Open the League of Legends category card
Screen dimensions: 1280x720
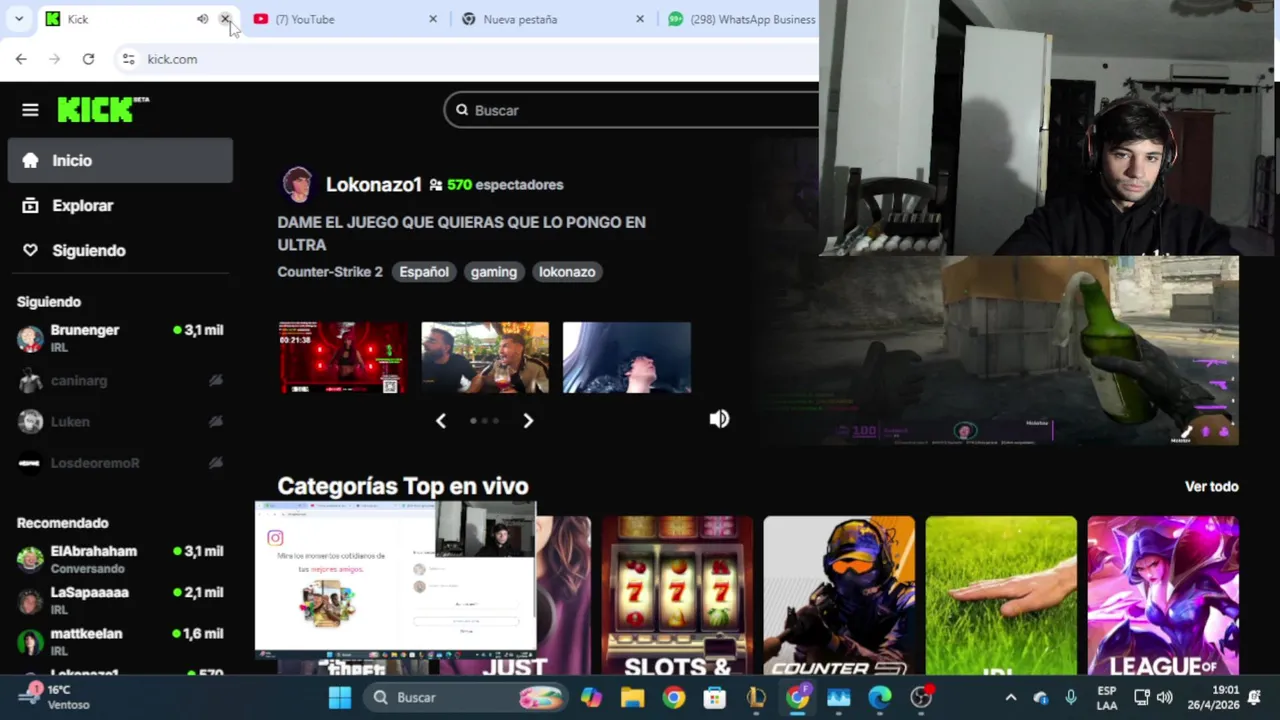point(1163,596)
